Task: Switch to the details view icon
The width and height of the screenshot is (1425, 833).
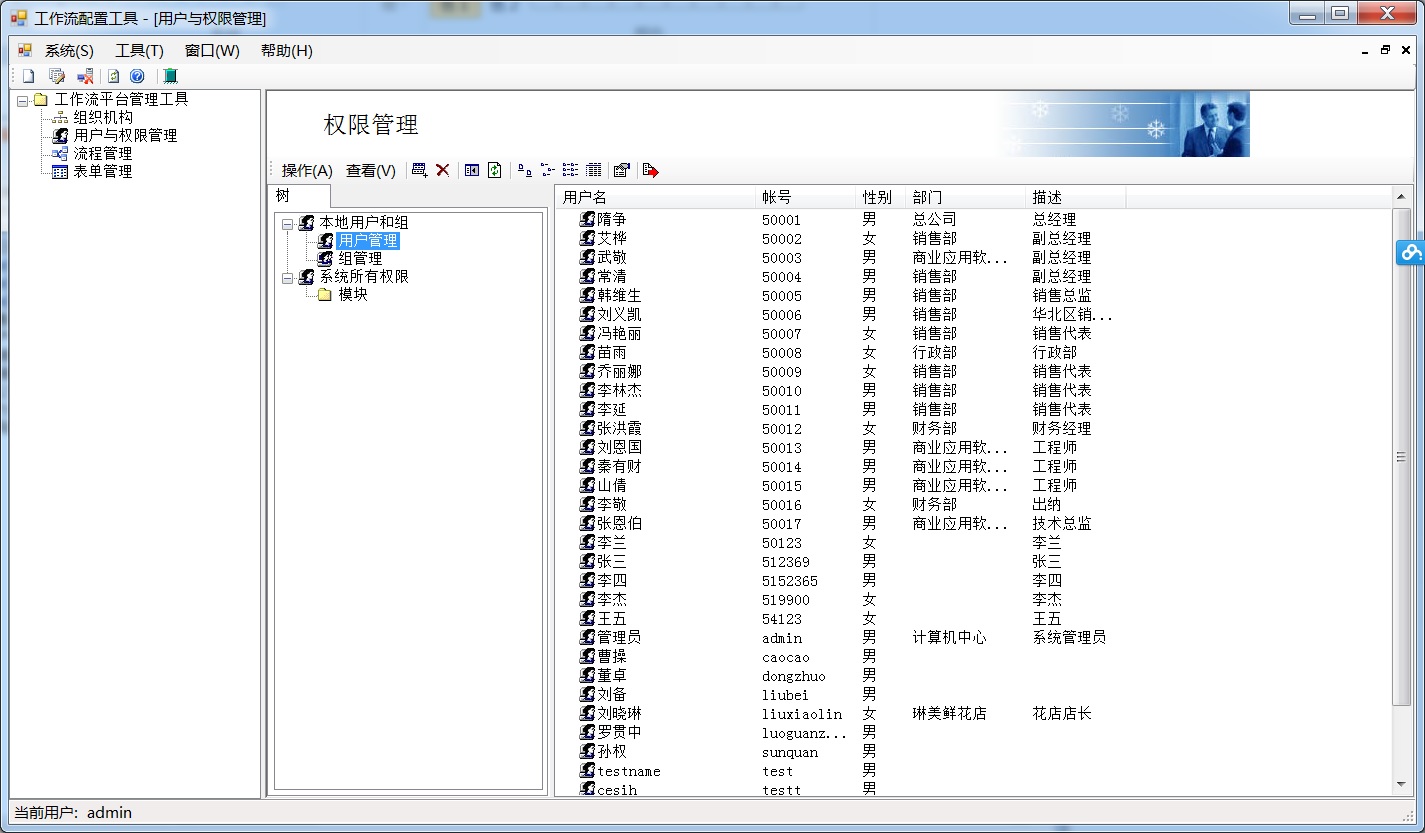Action: click(593, 170)
